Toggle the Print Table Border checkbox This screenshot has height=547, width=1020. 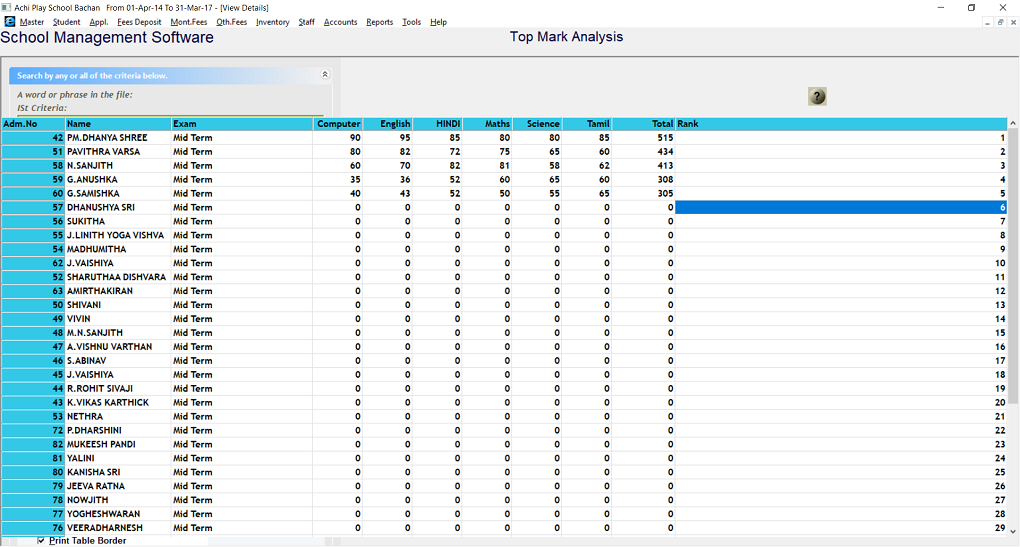(41, 541)
